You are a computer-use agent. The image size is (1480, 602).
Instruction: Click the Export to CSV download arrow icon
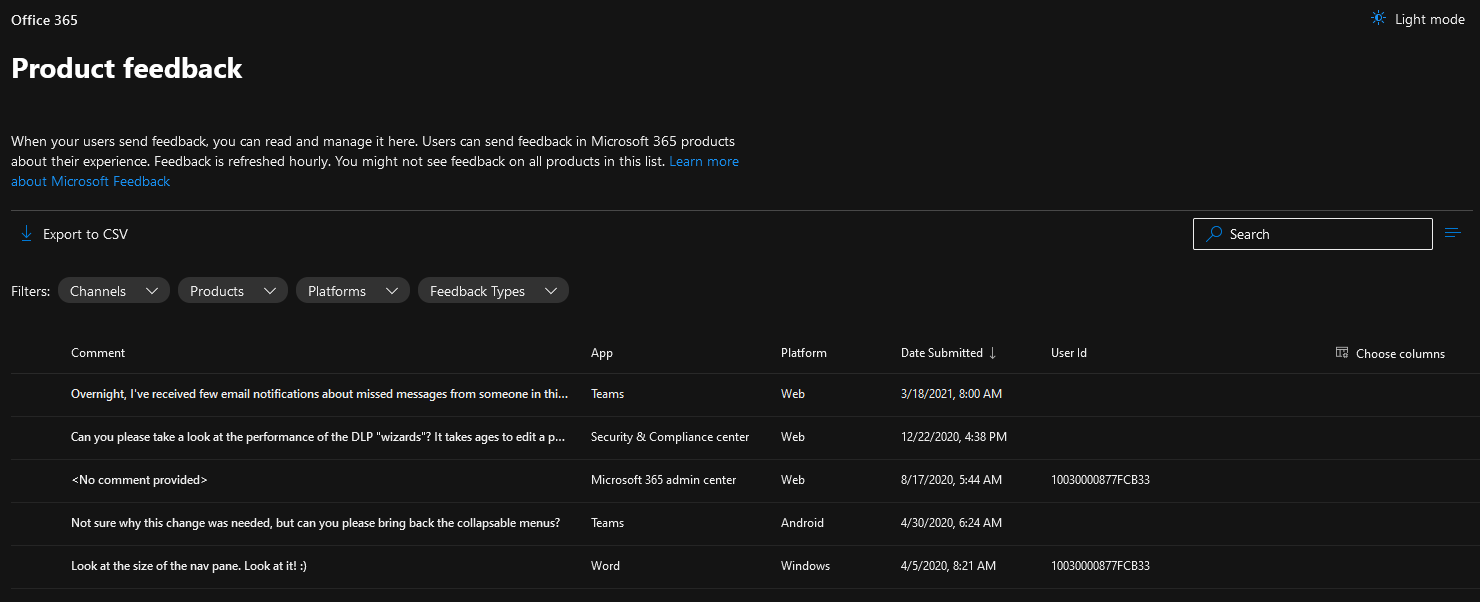pos(27,234)
